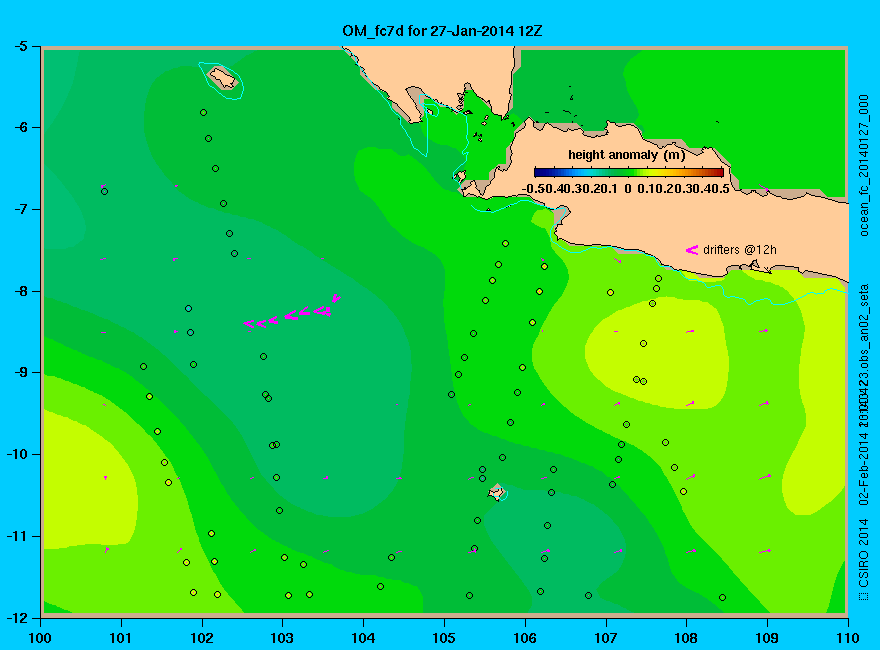
Task: Click the y-axis label '-7'
Action: pos(20,210)
